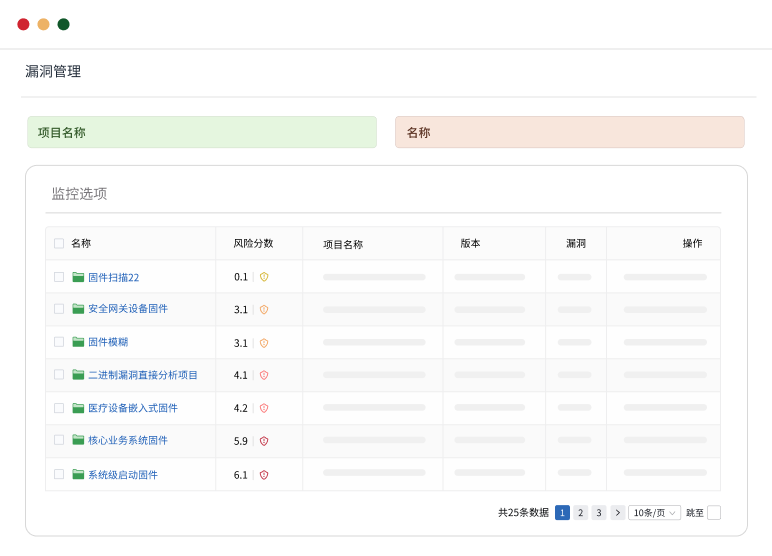Click the folder icon beside 医疗设备嵌入式固件

point(78,408)
